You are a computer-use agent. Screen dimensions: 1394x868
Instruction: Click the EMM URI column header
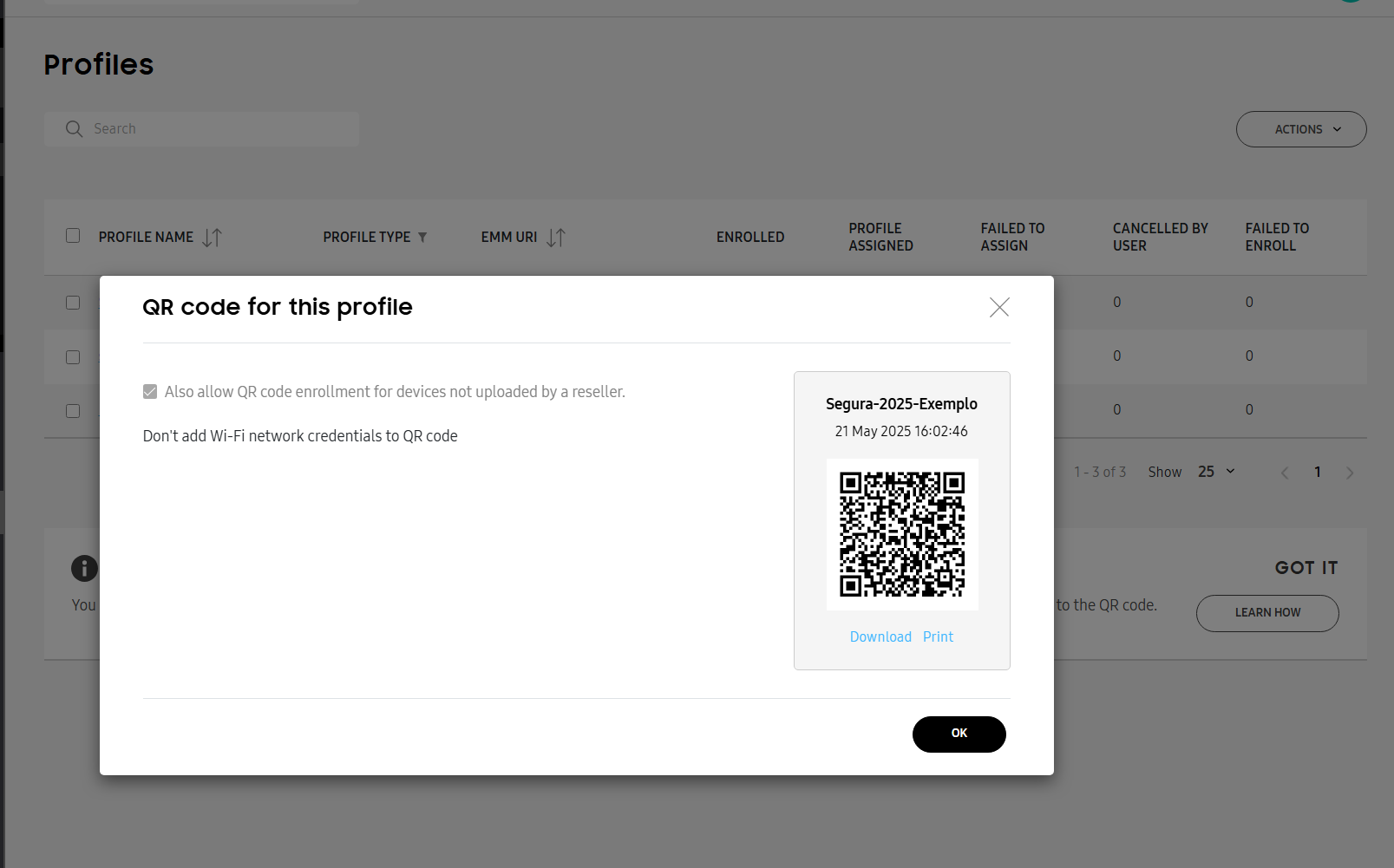pyautogui.click(x=509, y=237)
